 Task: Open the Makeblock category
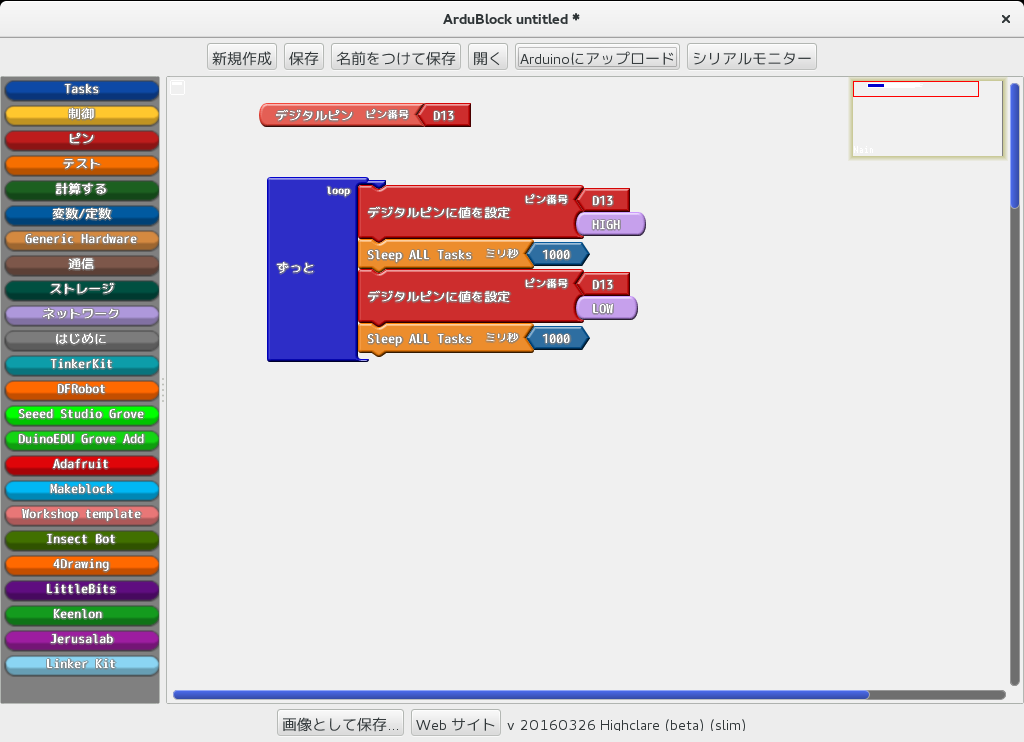(82, 489)
